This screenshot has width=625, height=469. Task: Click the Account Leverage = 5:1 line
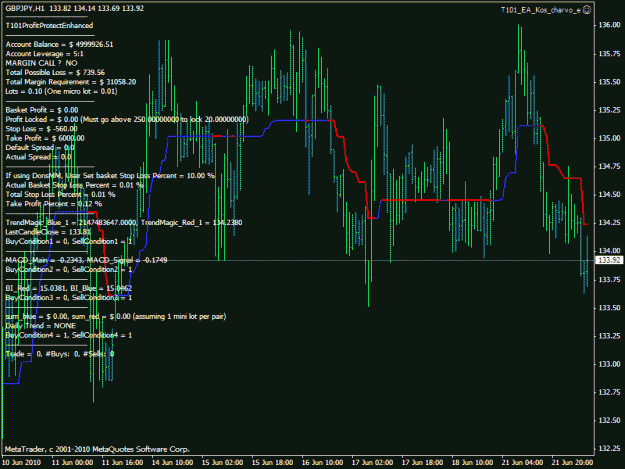tap(45, 54)
